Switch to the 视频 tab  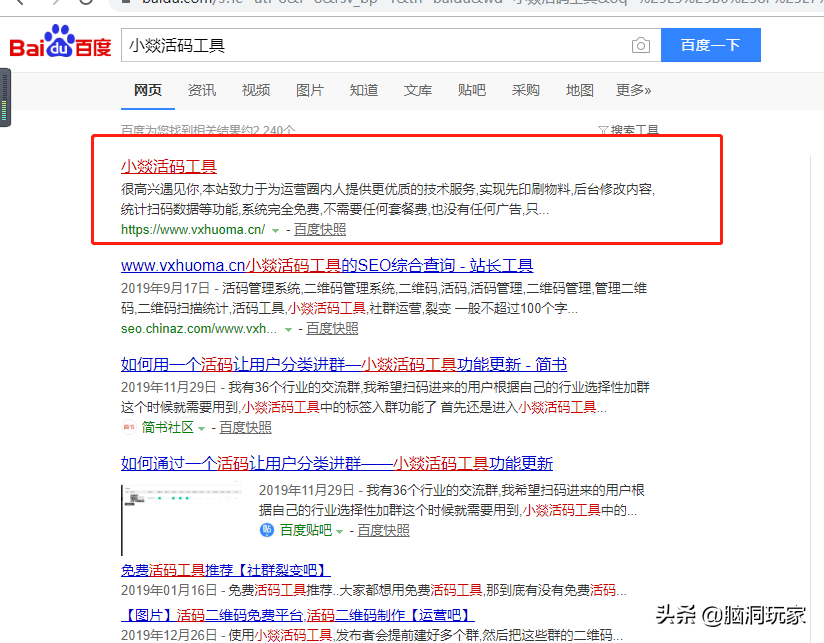(x=256, y=90)
